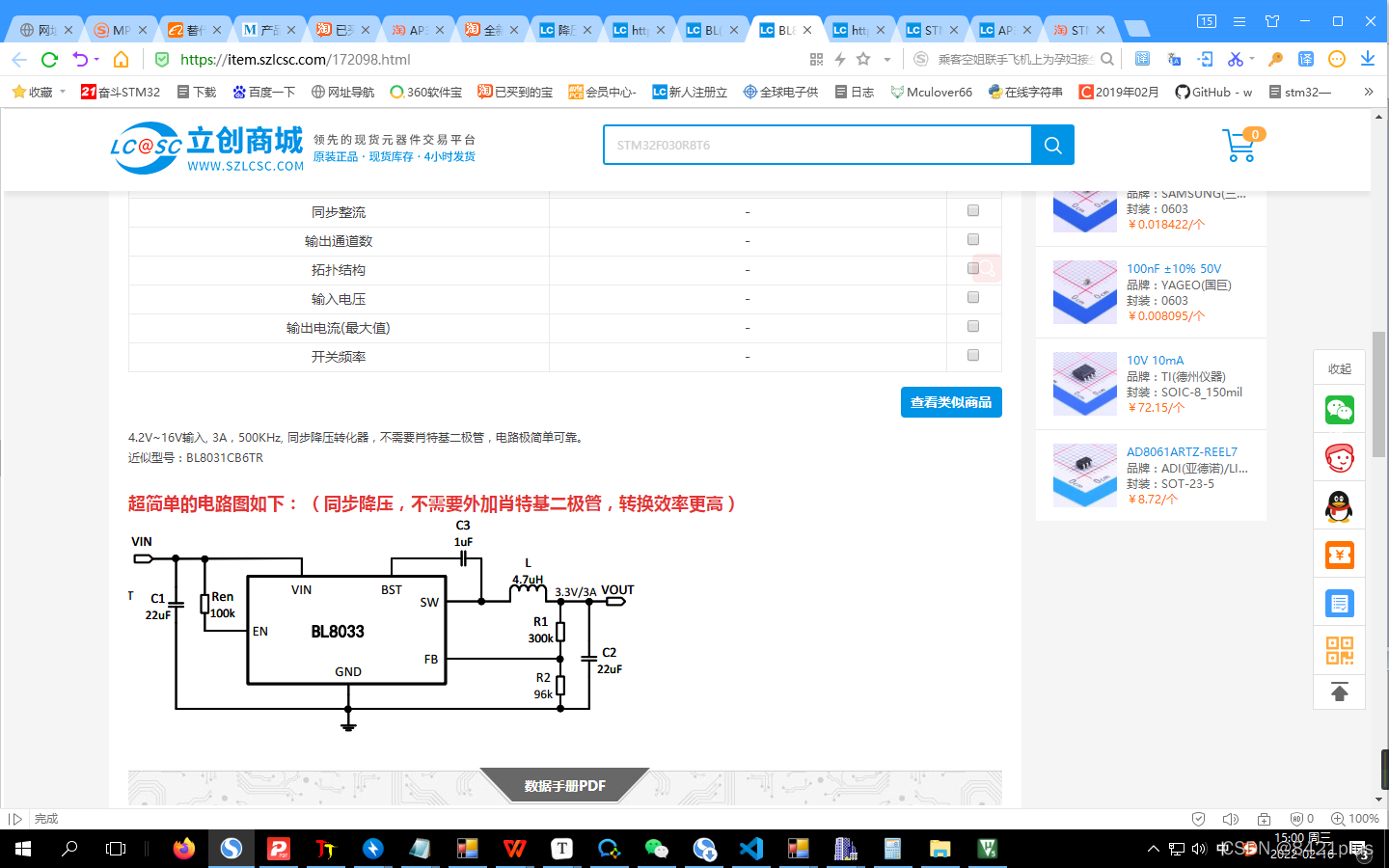Open WeChat contact in right sidebar

tap(1339, 411)
